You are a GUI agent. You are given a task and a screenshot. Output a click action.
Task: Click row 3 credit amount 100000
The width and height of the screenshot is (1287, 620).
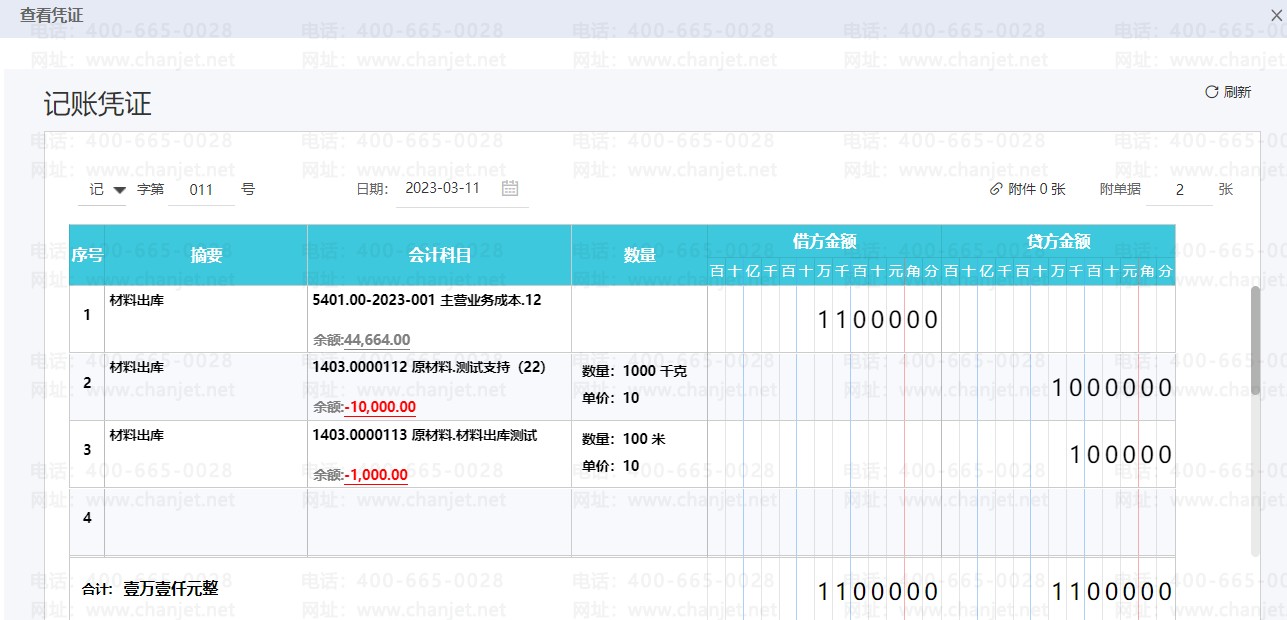coord(1121,455)
